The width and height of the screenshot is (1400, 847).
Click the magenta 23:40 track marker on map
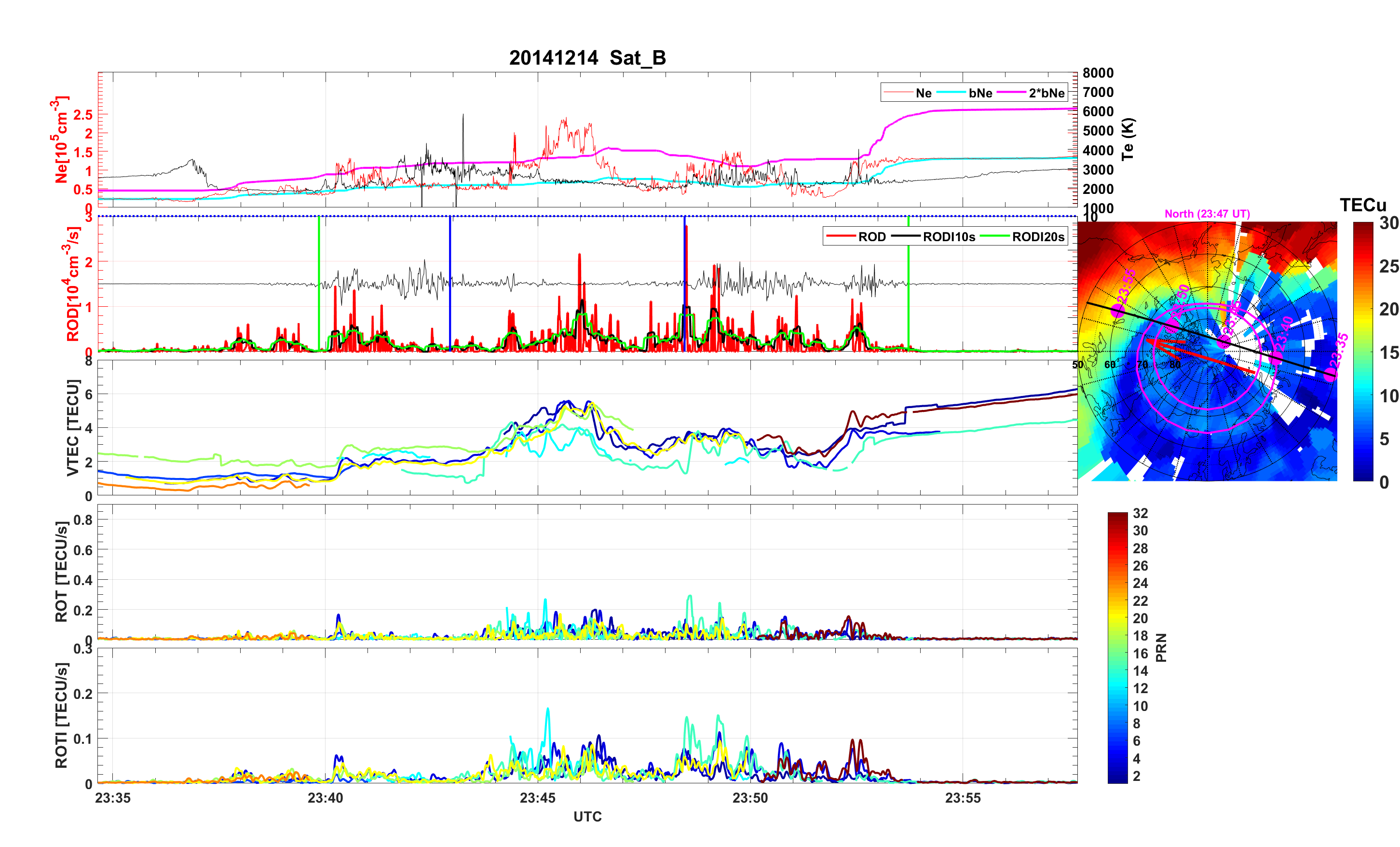point(1276,357)
